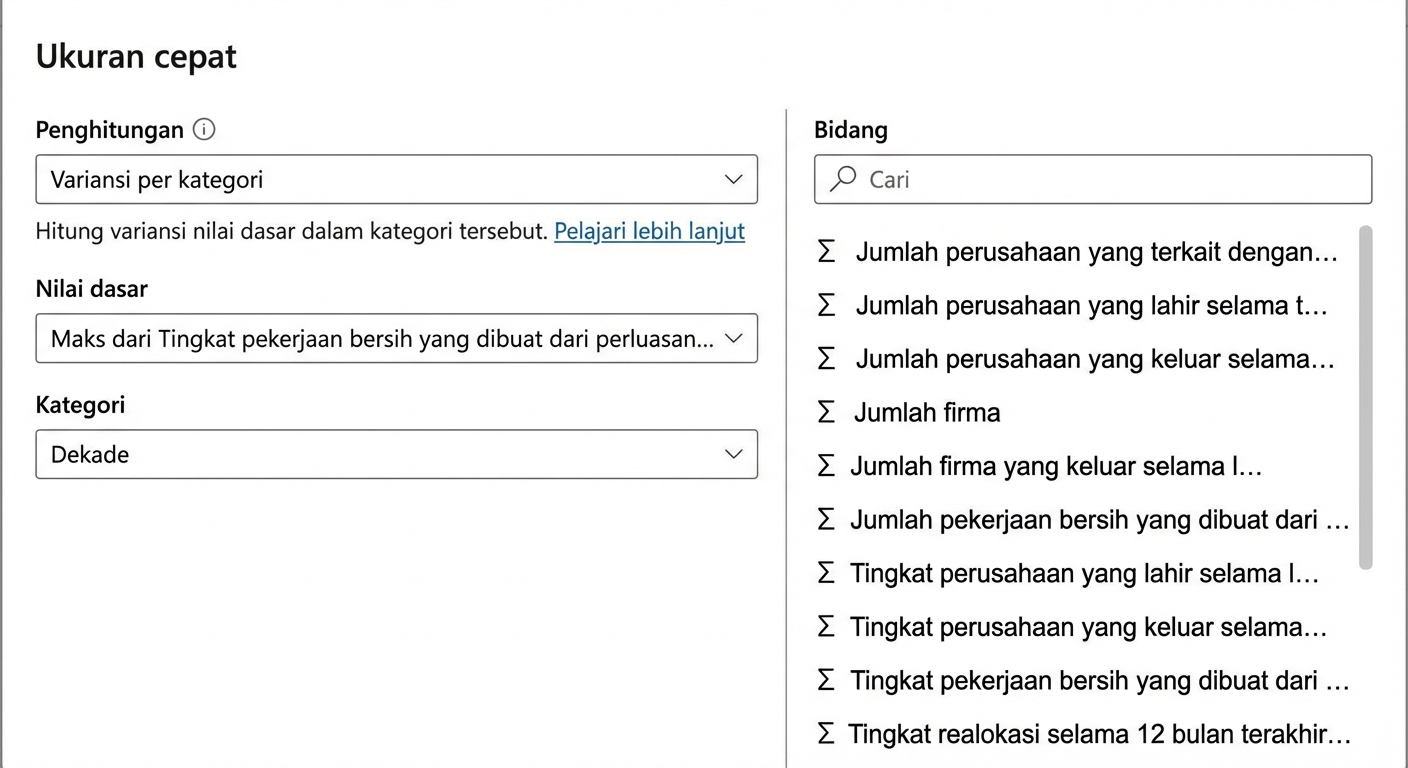Pick Tingkat realokasi selama 12 bulan terakhir

[x=1099, y=735]
